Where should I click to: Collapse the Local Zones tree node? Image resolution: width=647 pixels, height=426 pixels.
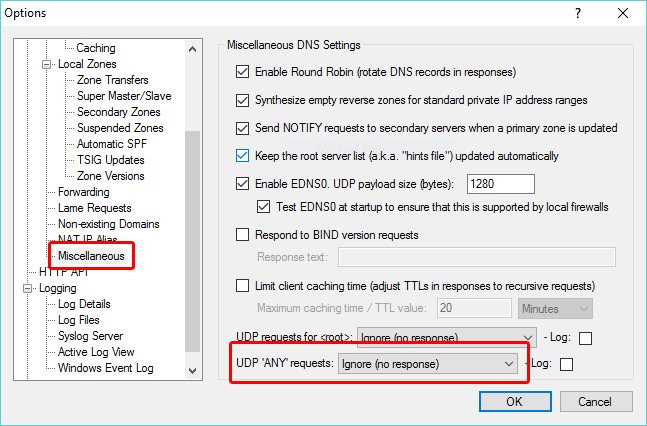click(x=46, y=64)
